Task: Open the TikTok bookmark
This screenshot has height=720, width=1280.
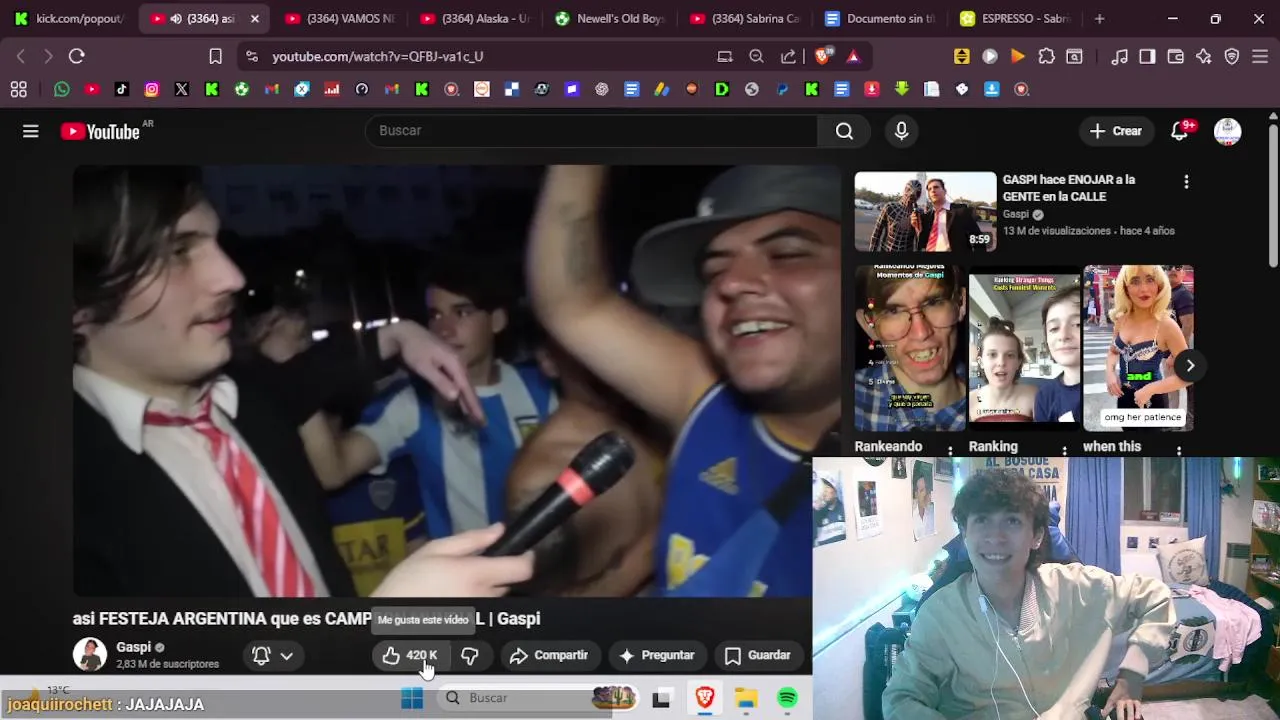Action: pyautogui.click(x=122, y=89)
